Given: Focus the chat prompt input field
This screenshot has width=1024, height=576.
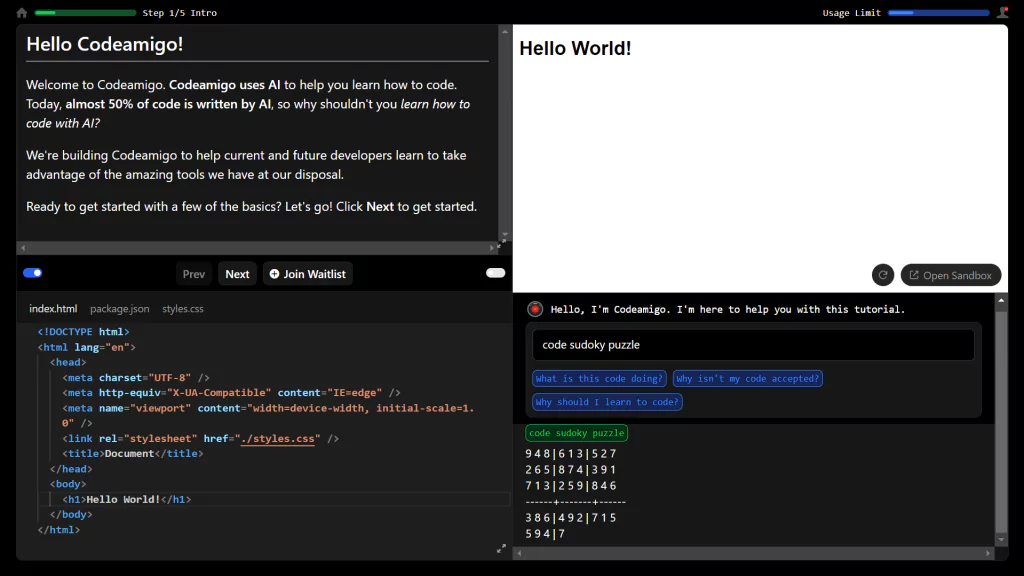Looking at the screenshot, I should pos(753,345).
